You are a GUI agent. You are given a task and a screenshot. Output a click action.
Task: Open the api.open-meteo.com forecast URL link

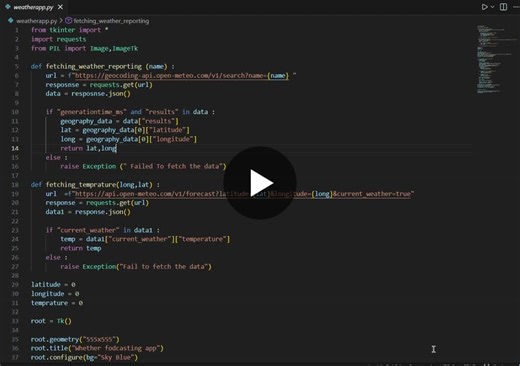(x=243, y=194)
